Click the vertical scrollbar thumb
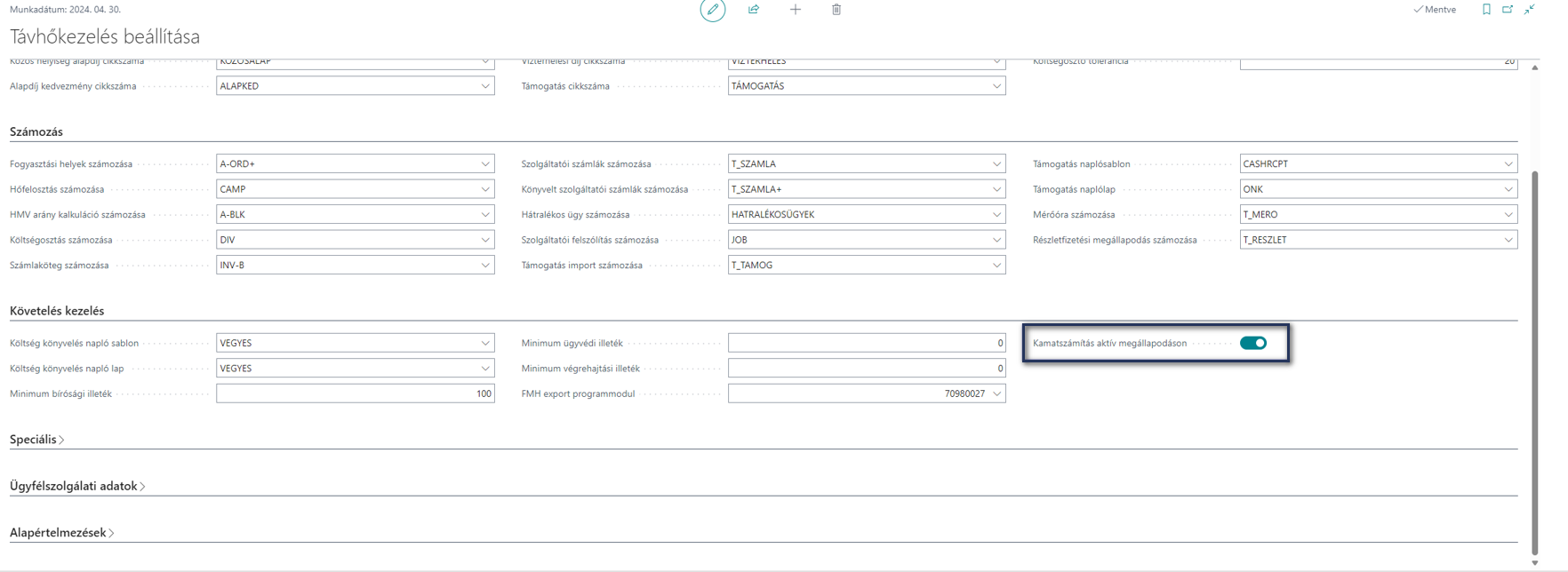This screenshot has width=1568, height=572. click(1535, 362)
